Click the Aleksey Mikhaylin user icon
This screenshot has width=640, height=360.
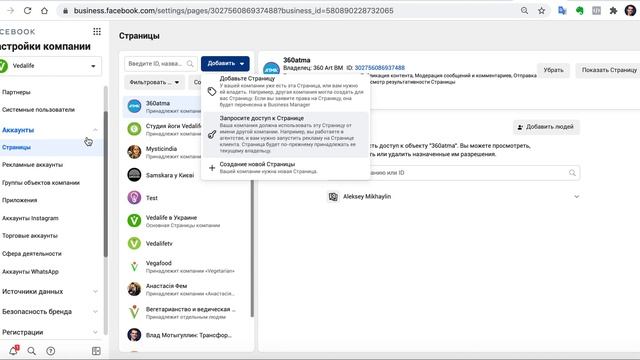pos(333,197)
